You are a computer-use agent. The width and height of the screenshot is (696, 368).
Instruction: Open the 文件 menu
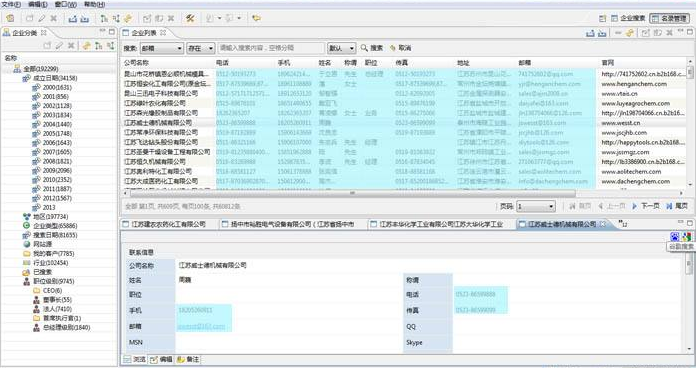coord(11,4)
